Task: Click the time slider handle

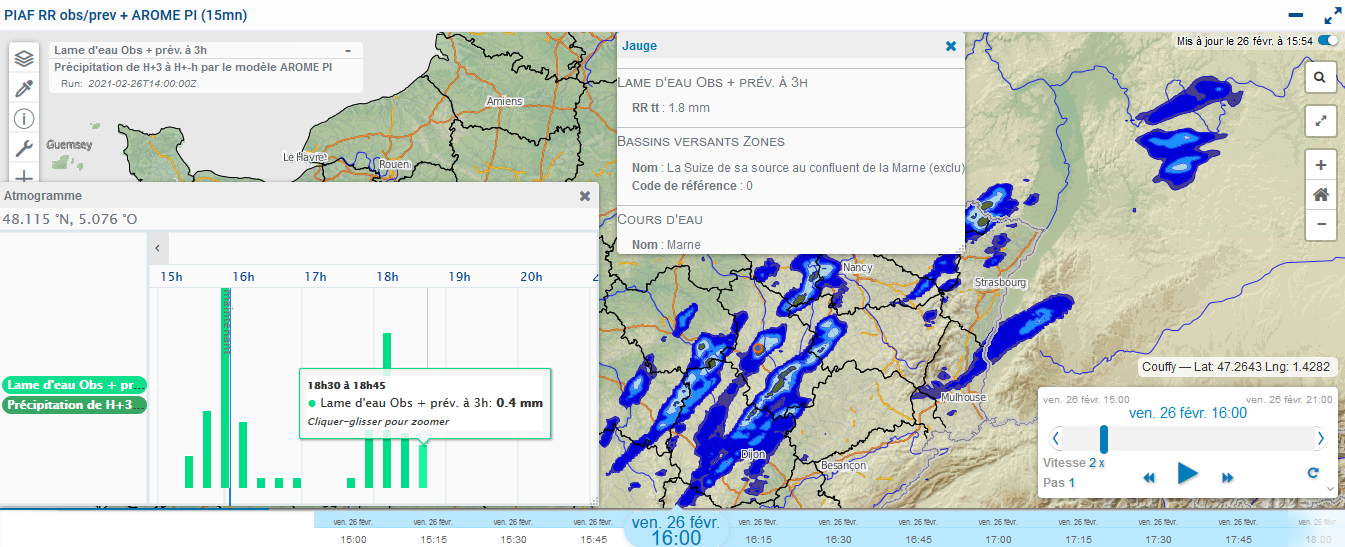Action: pos(1104,439)
